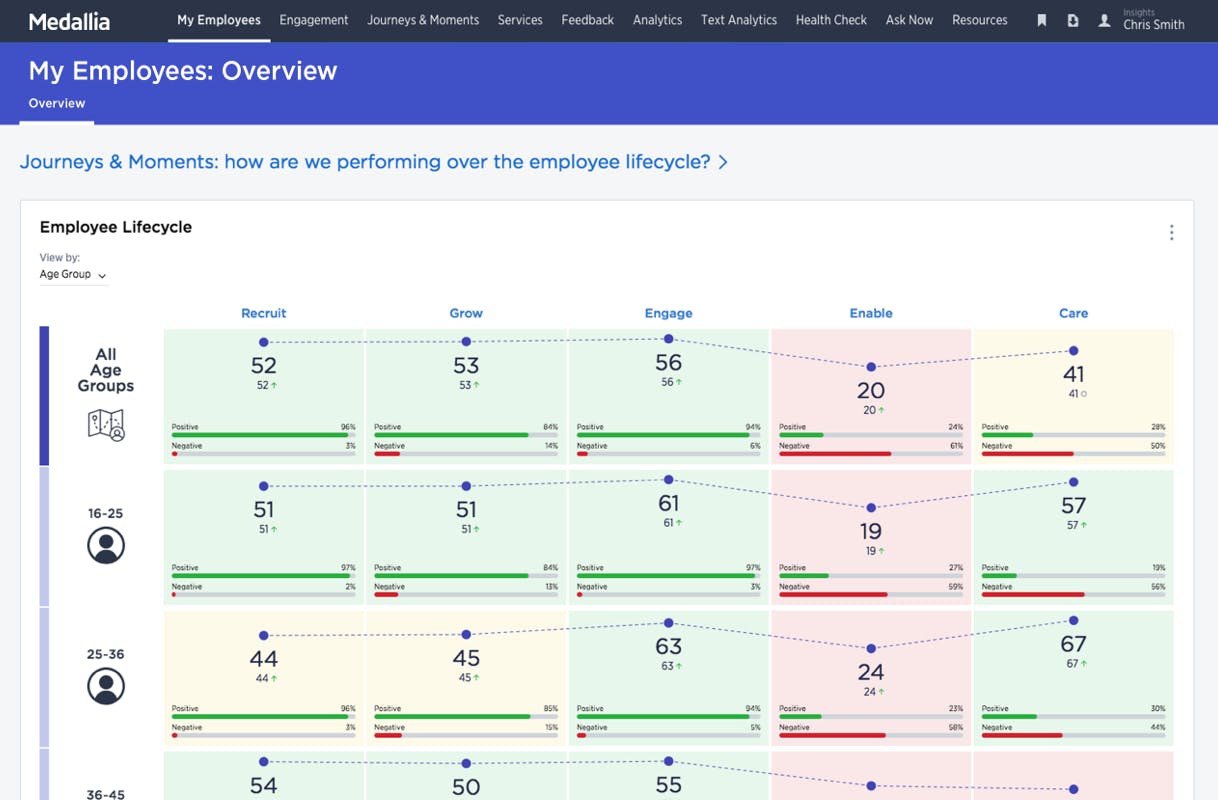Click the Recruit column header
Viewport: 1218px width, 800px height.
264,313
